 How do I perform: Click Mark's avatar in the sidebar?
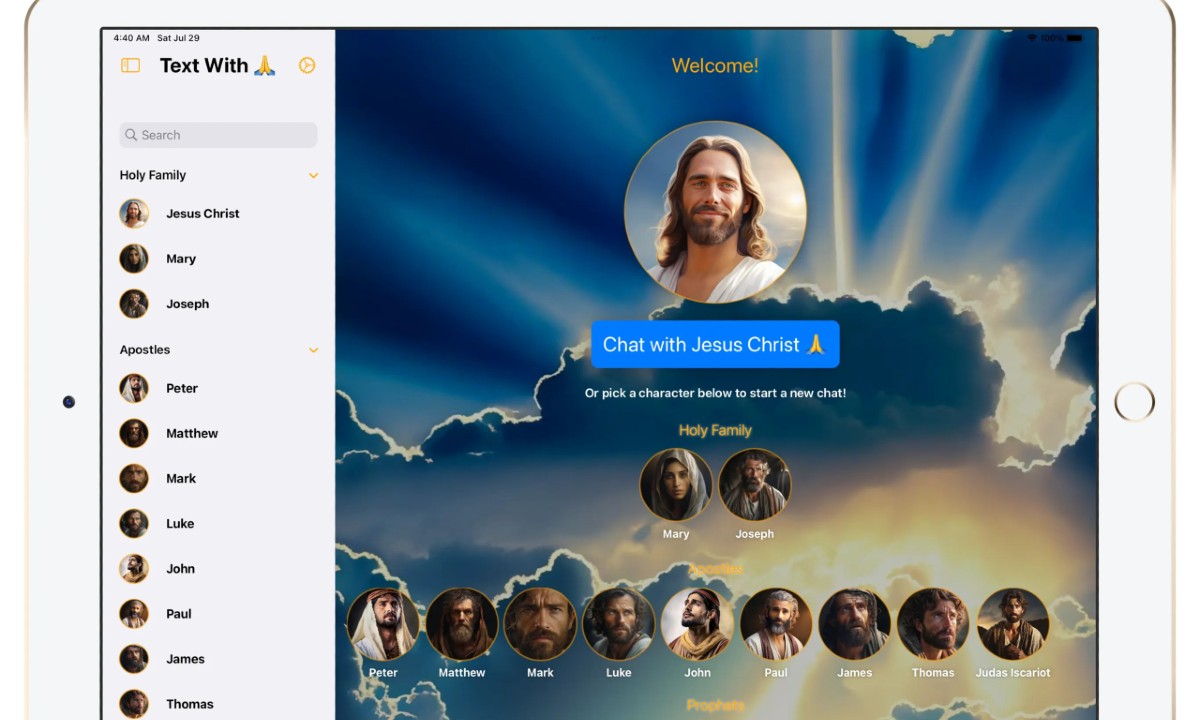point(134,478)
